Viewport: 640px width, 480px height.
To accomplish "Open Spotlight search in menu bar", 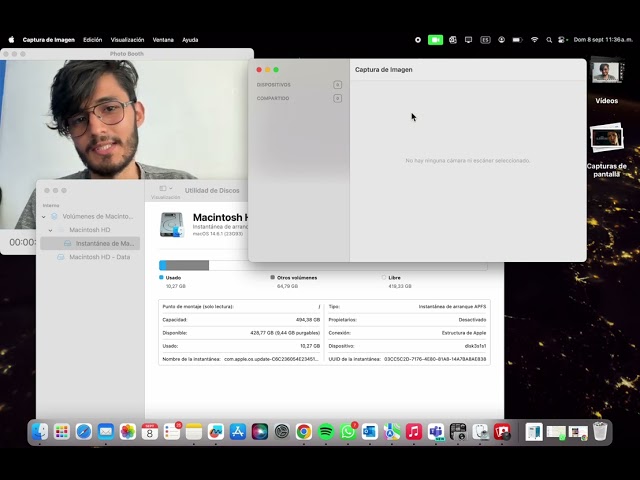I will 549,40.
